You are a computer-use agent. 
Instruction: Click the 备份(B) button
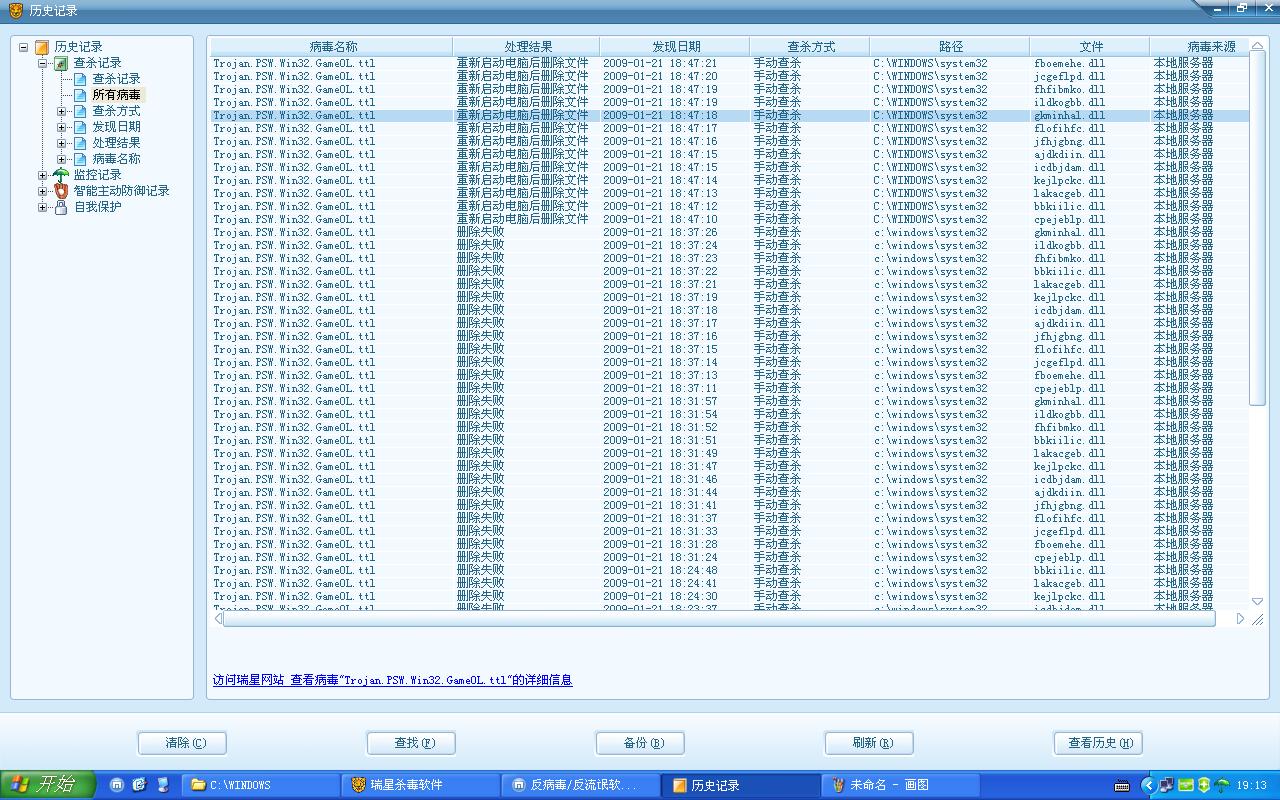(641, 743)
